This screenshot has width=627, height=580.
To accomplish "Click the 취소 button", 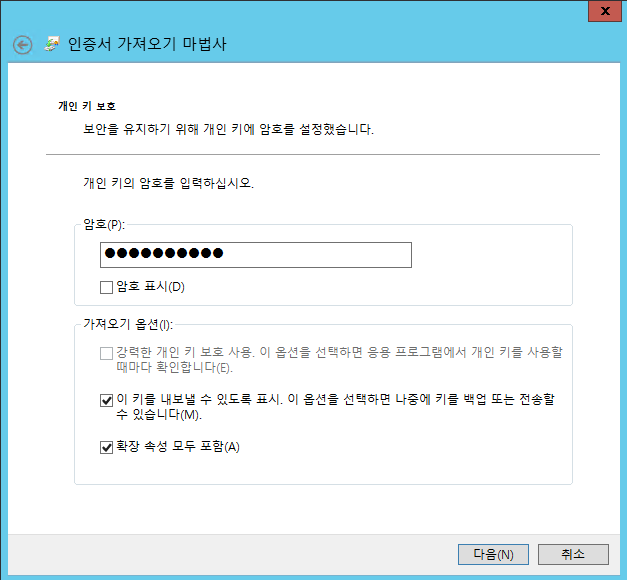I will [x=573, y=554].
